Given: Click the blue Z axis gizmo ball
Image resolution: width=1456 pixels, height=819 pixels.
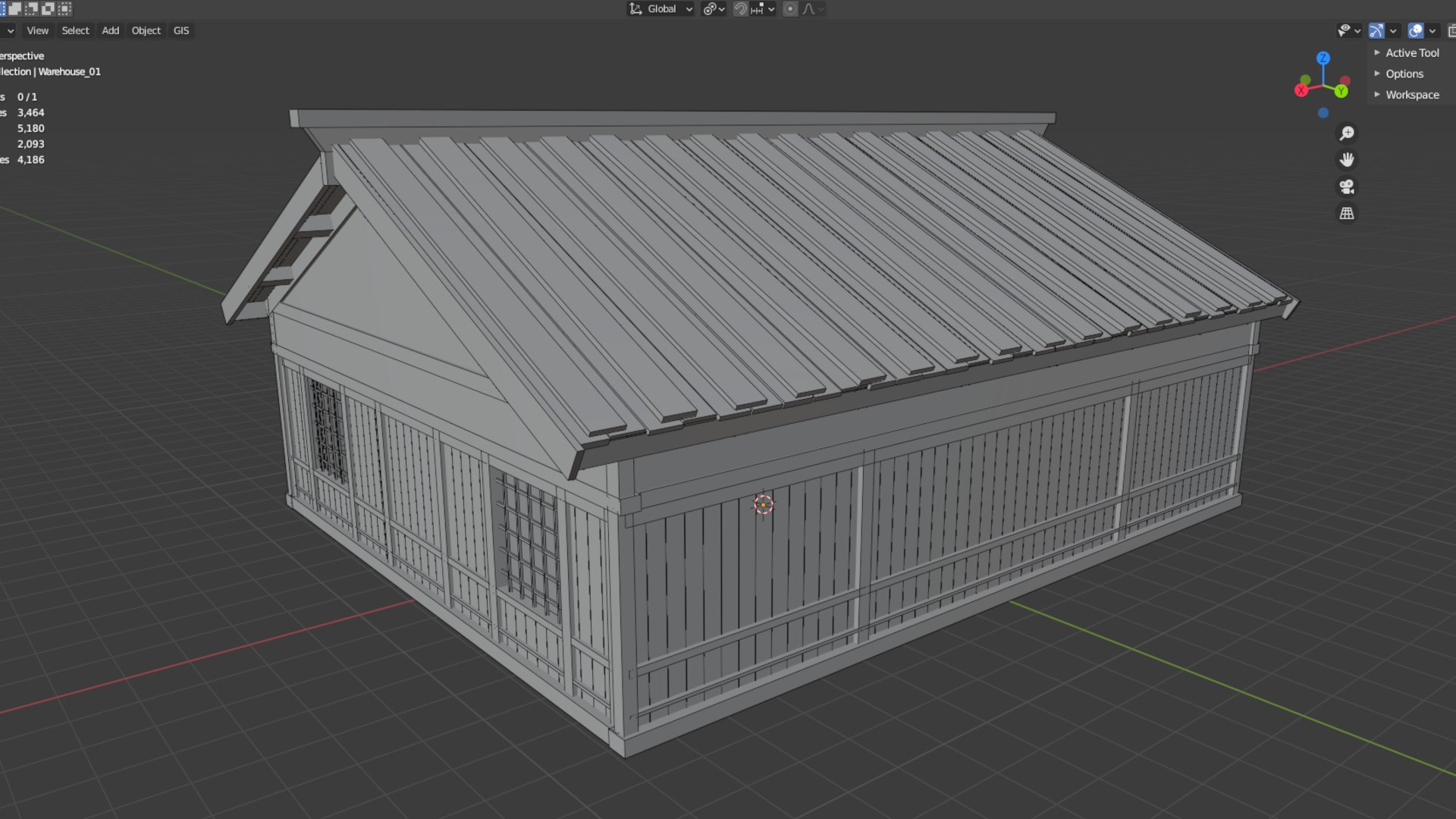Looking at the screenshot, I should click(x=1323, y=58).
